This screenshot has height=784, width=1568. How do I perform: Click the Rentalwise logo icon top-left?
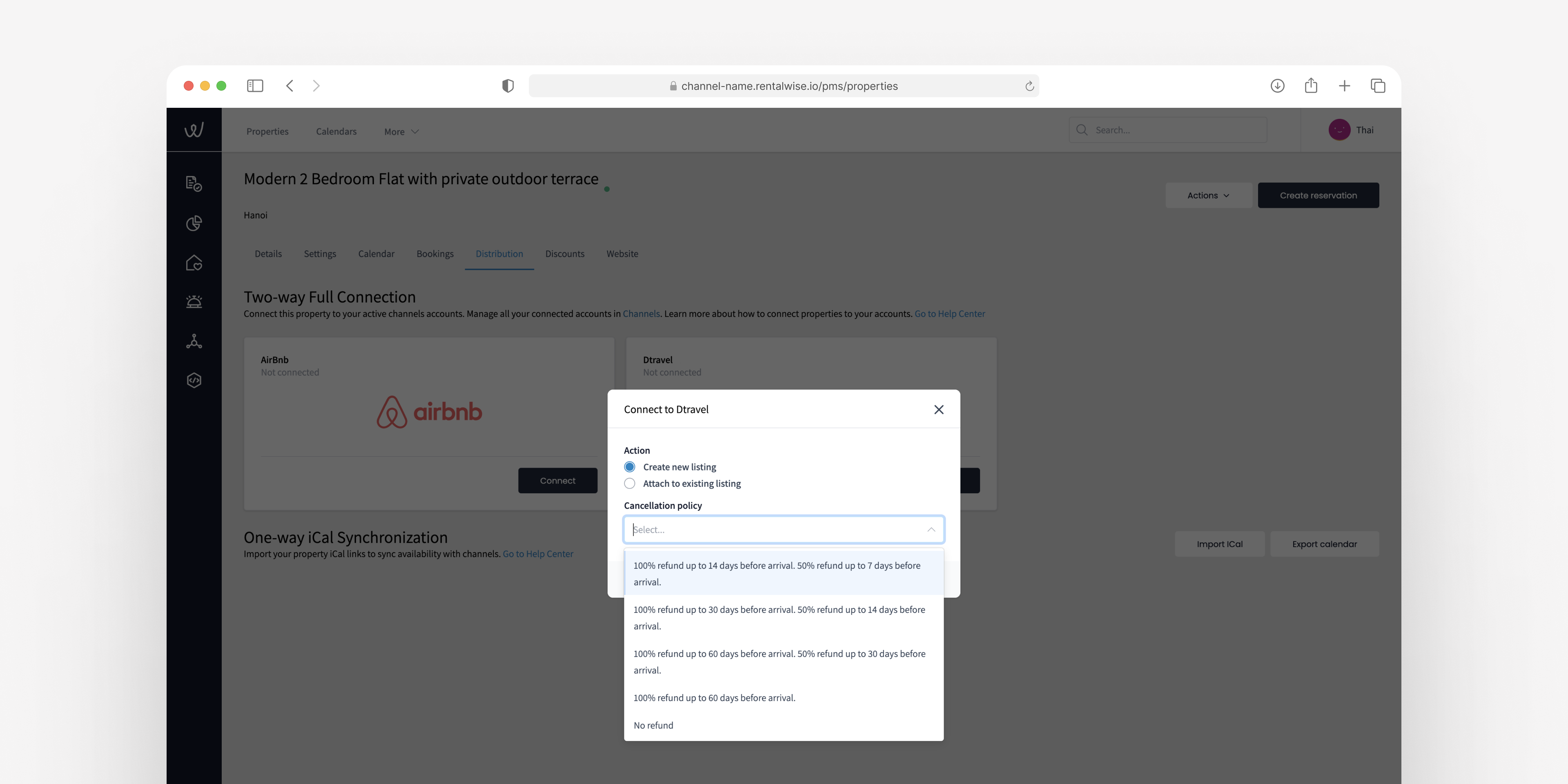(194, 129)
